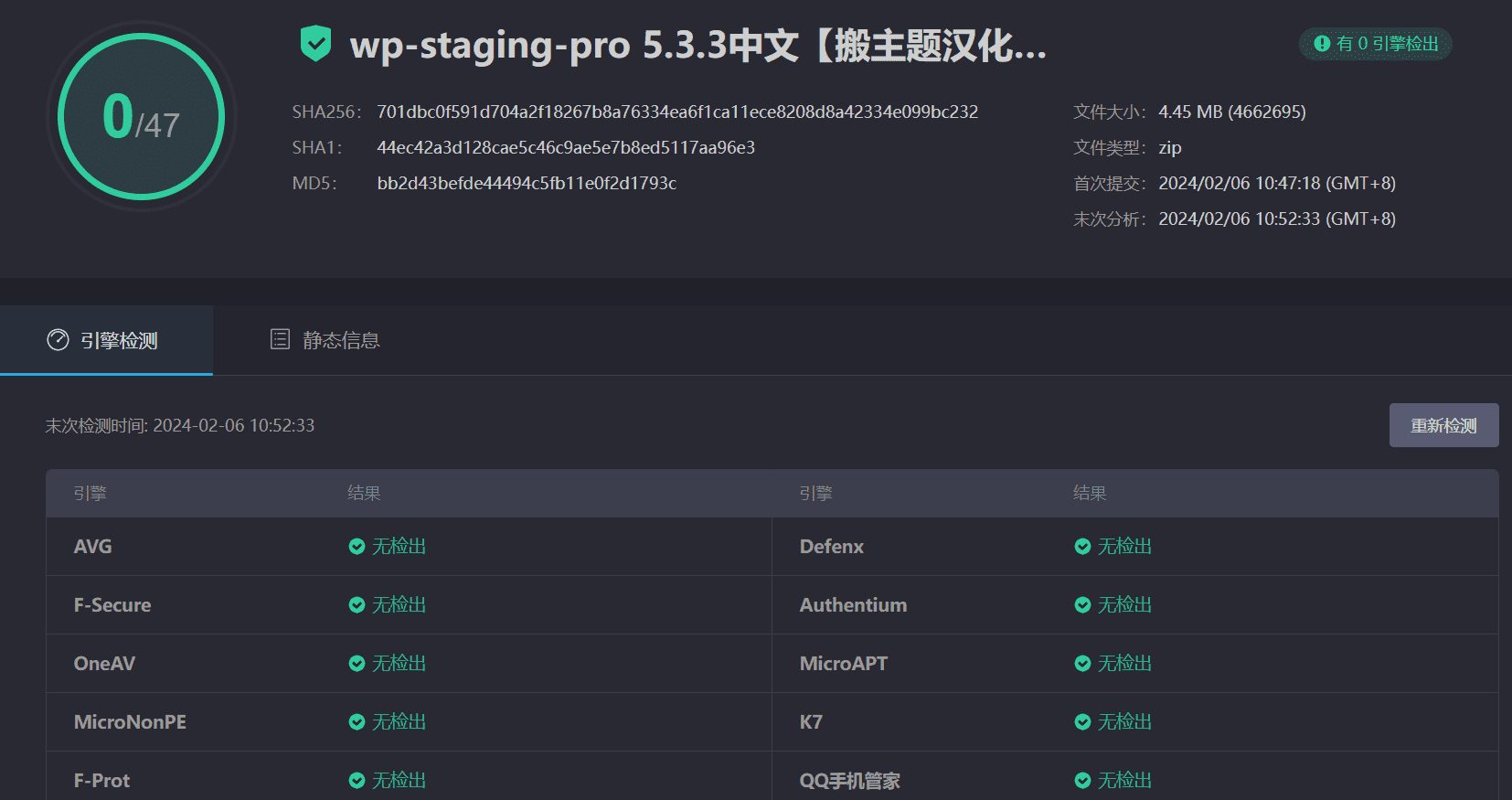Click the green check icon in MicroAPT row
Screen dimensions: 1512x800
(1082, 664)
